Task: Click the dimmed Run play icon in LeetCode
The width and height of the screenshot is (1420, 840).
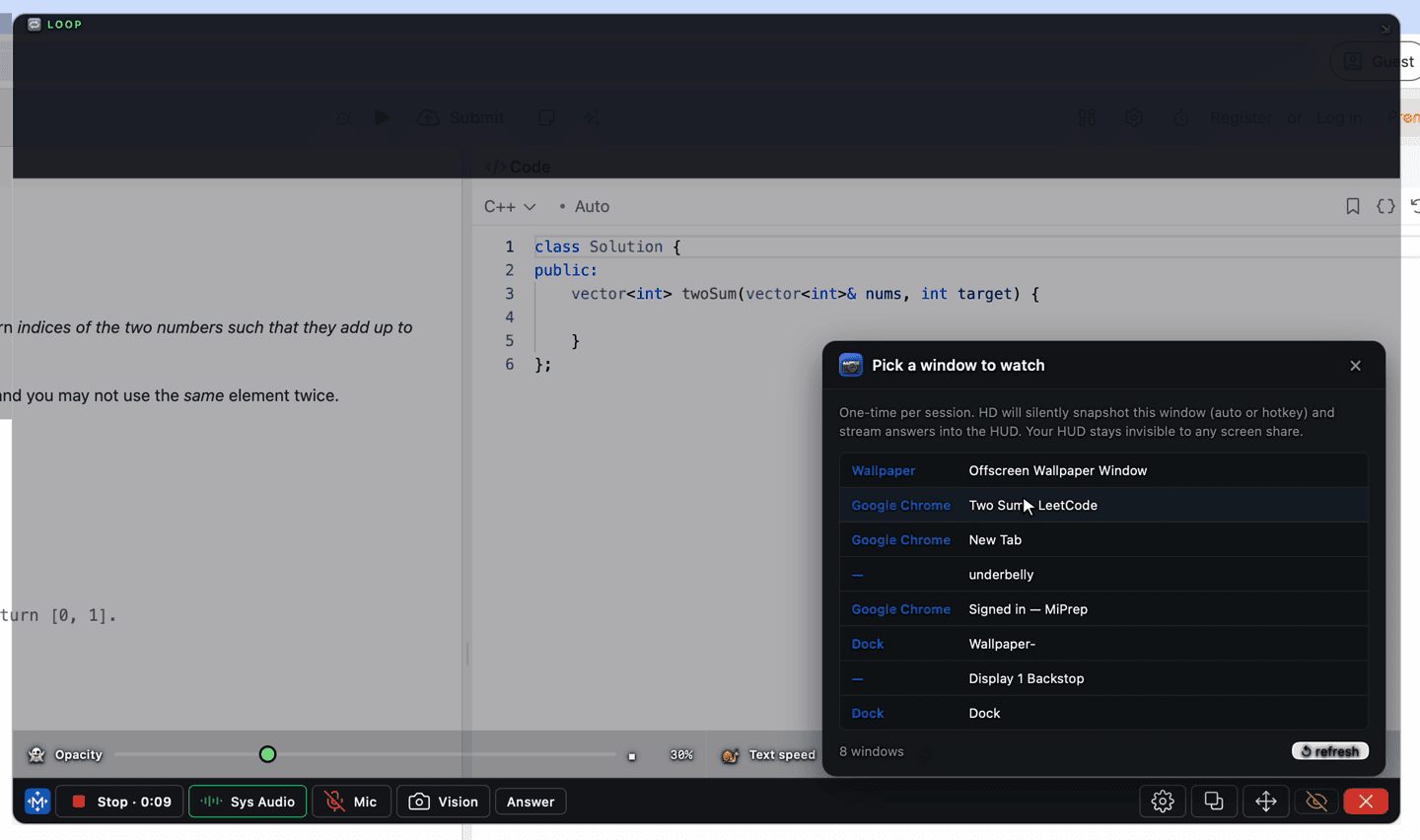Action: 382,117
